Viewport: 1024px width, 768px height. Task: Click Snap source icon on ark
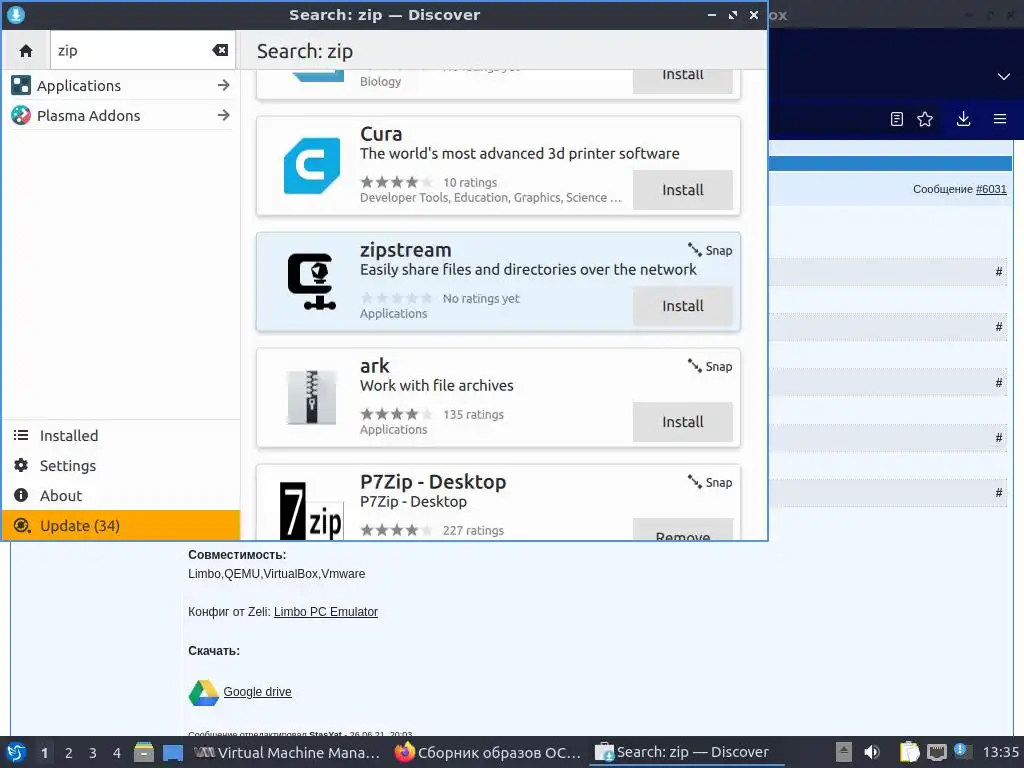point(694,366)
